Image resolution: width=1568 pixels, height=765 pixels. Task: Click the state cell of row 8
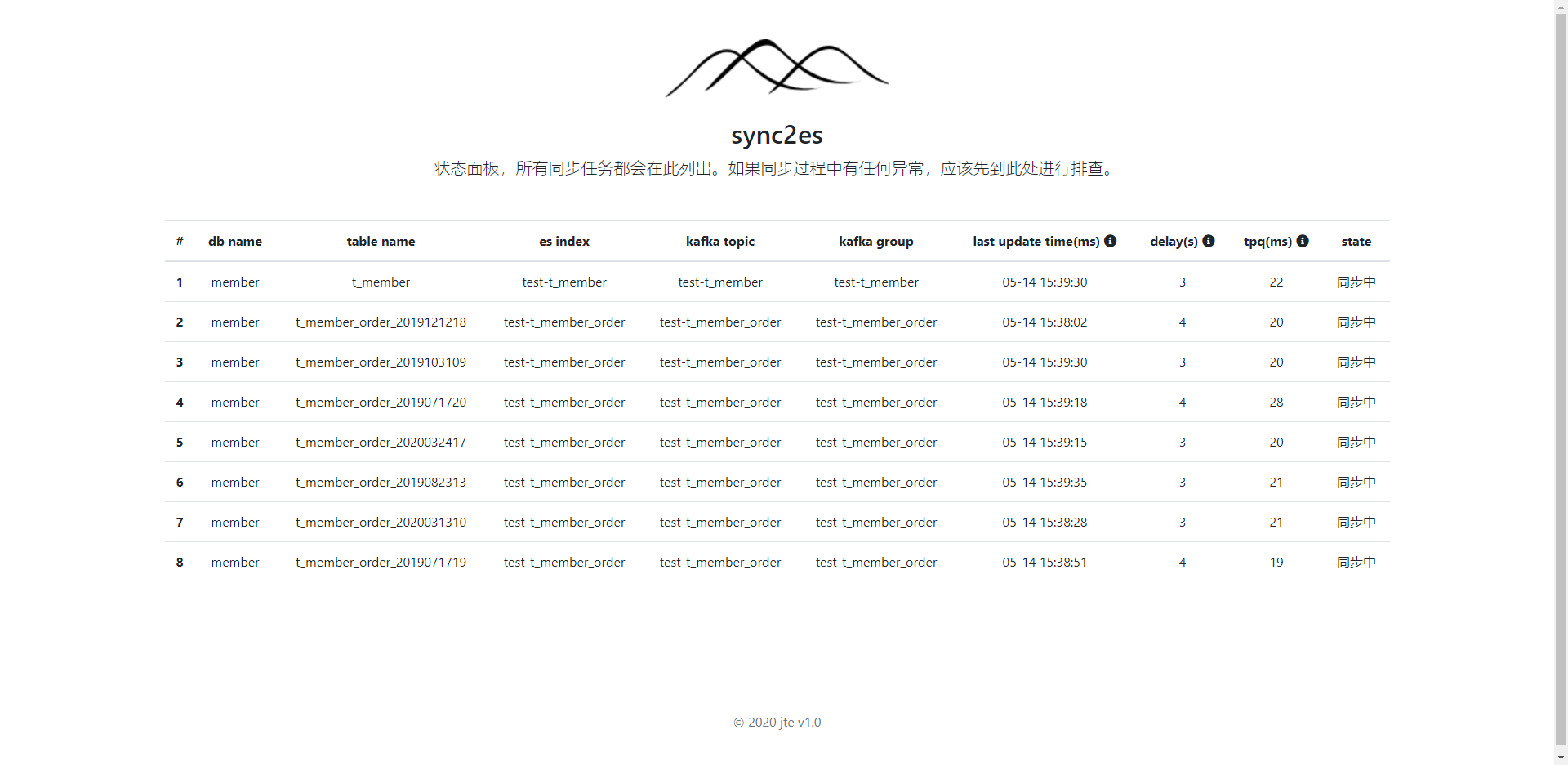coord(1356,563)
